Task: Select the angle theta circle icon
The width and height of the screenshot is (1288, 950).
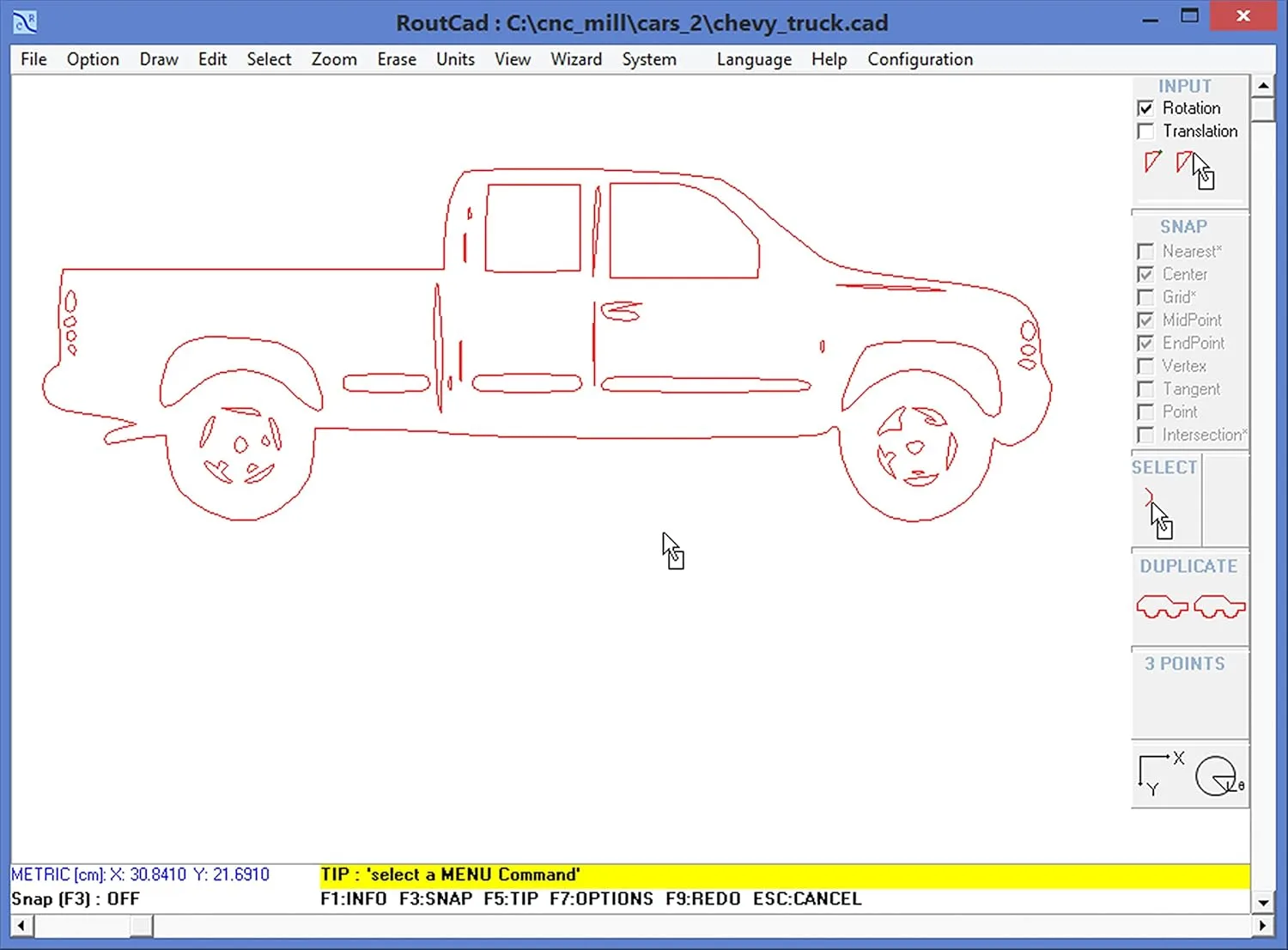Action: [1217, 776]
